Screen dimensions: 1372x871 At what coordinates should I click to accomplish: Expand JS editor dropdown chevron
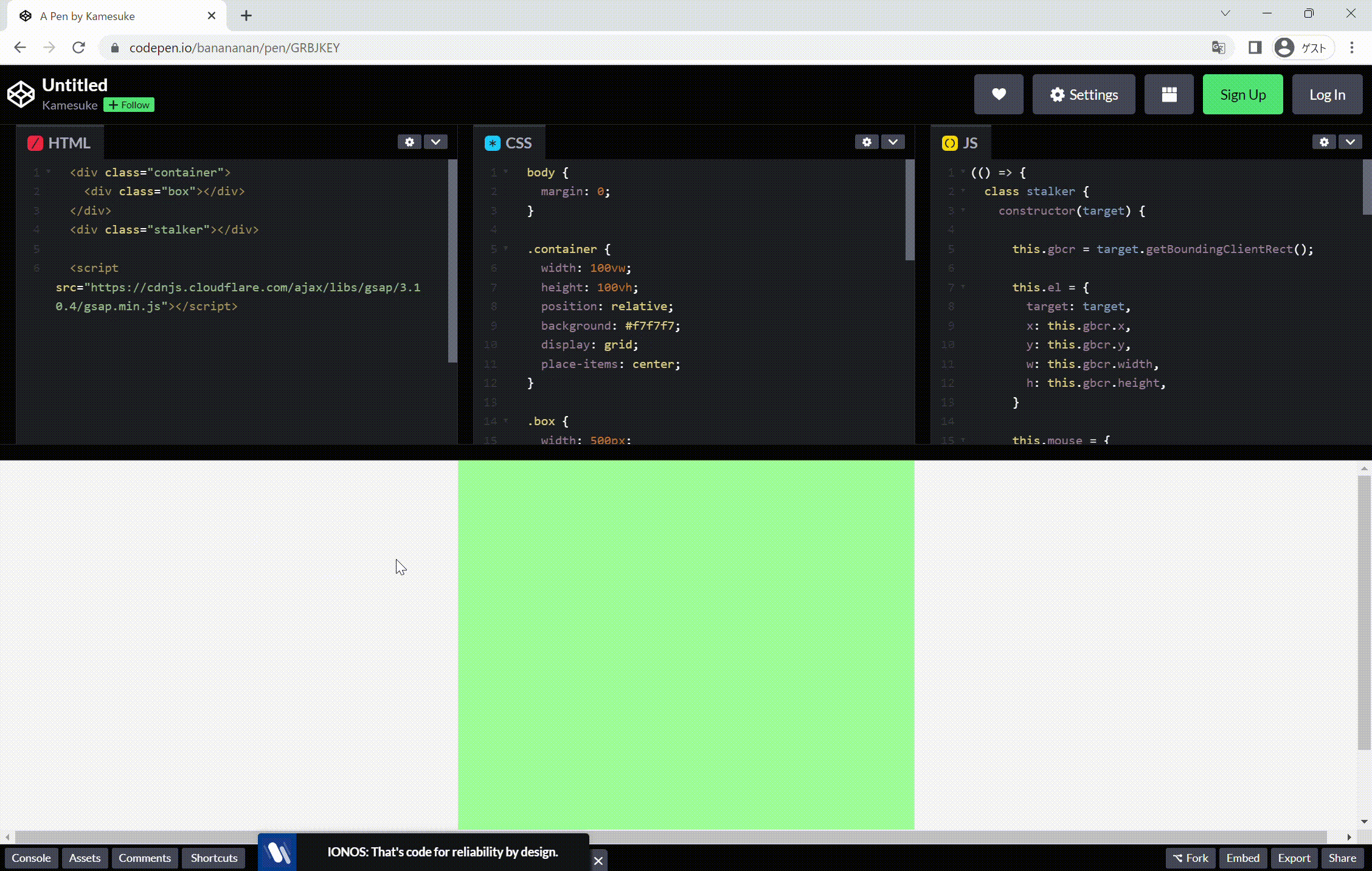click(x=1350, y=142)
